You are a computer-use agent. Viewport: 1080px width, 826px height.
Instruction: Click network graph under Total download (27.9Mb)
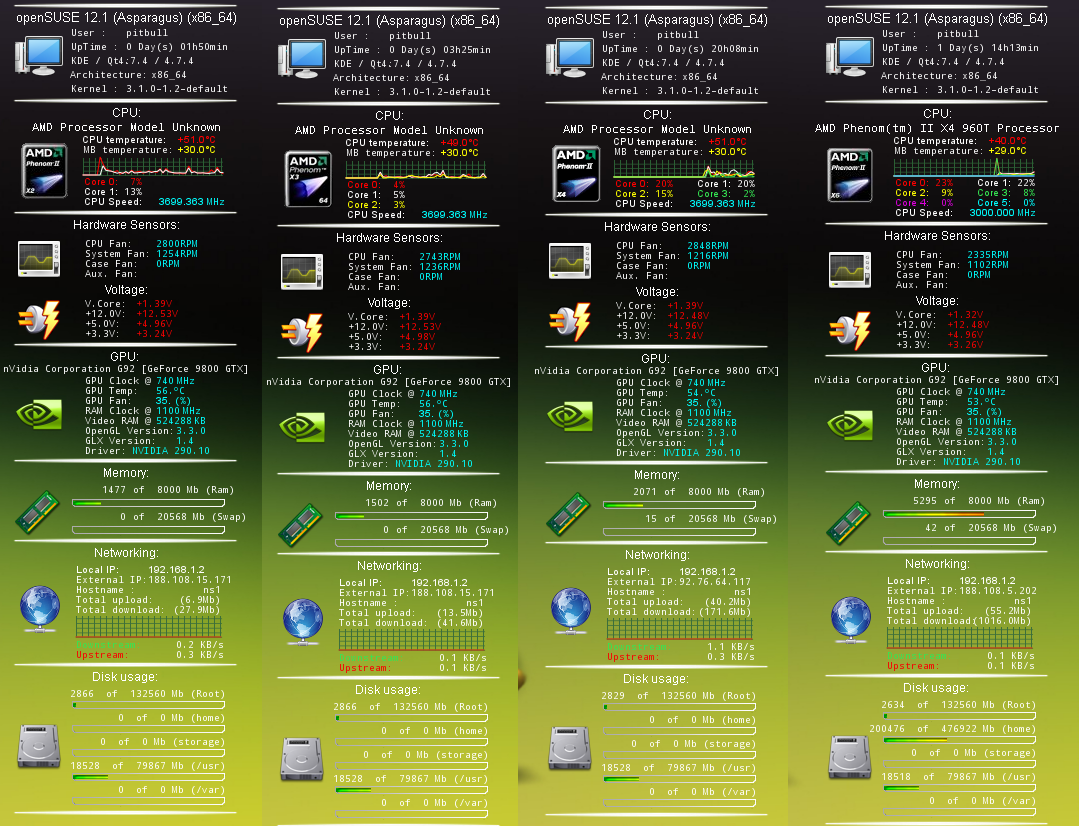149,627
